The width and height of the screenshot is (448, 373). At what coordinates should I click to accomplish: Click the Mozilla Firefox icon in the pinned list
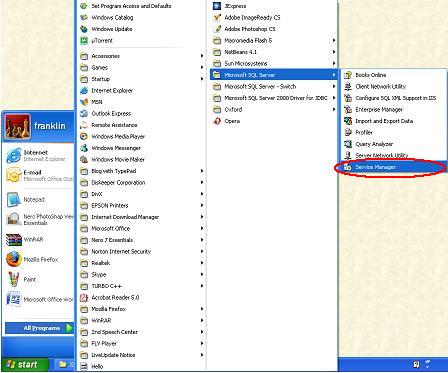14,259
